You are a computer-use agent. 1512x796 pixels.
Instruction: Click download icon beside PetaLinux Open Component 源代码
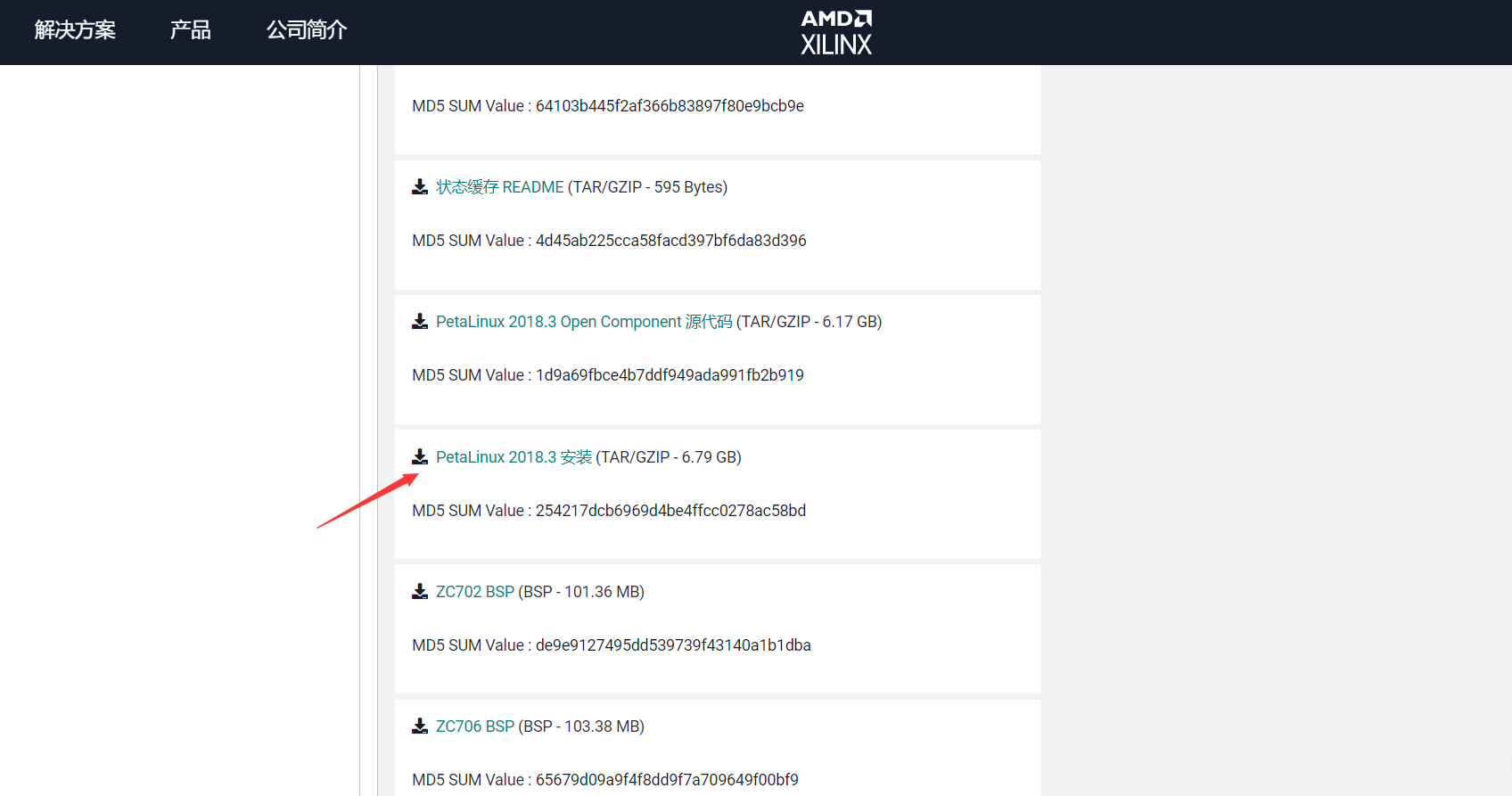420,322
